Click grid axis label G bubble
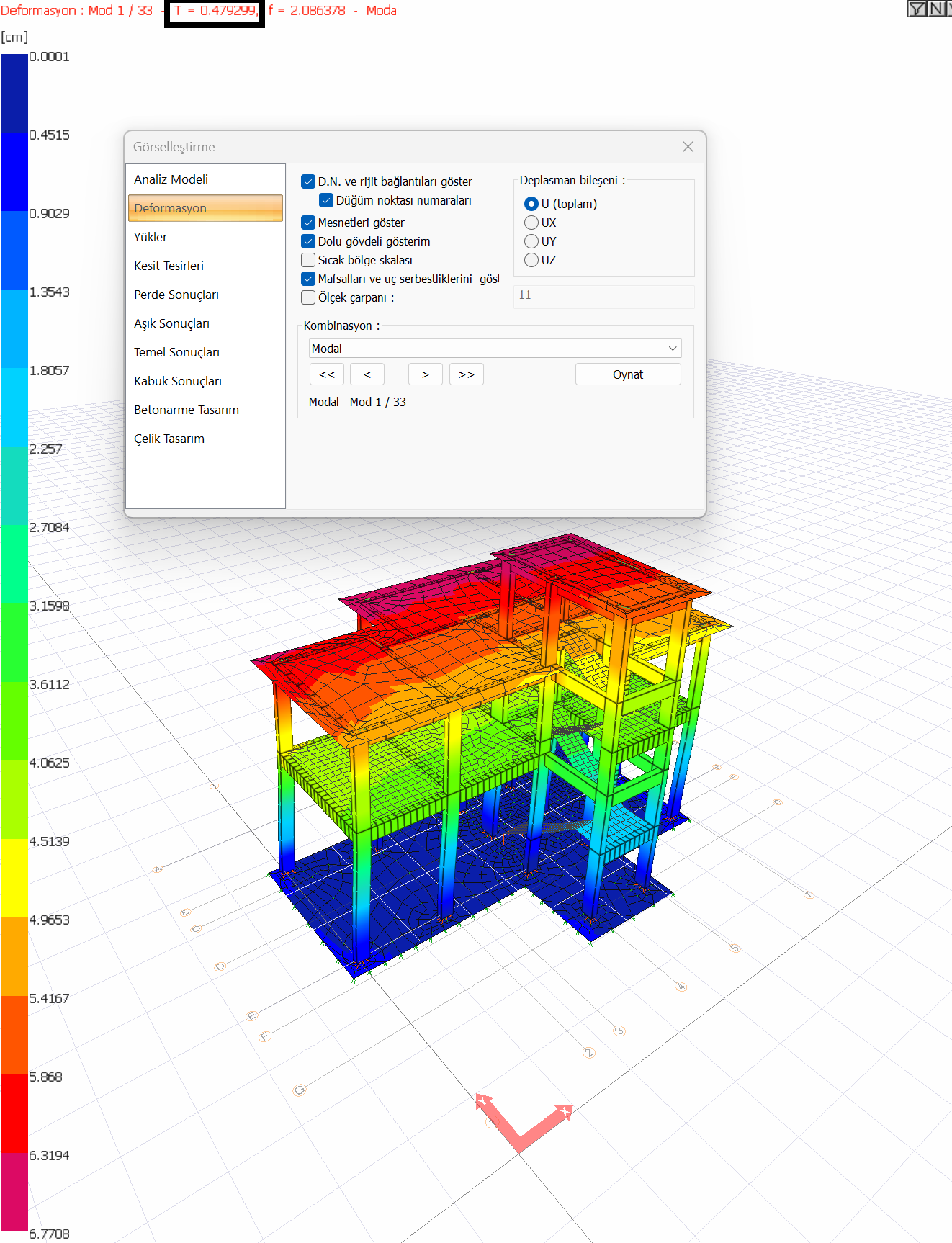Viewport: 952px width, 1243px height. coord(300,1090)
